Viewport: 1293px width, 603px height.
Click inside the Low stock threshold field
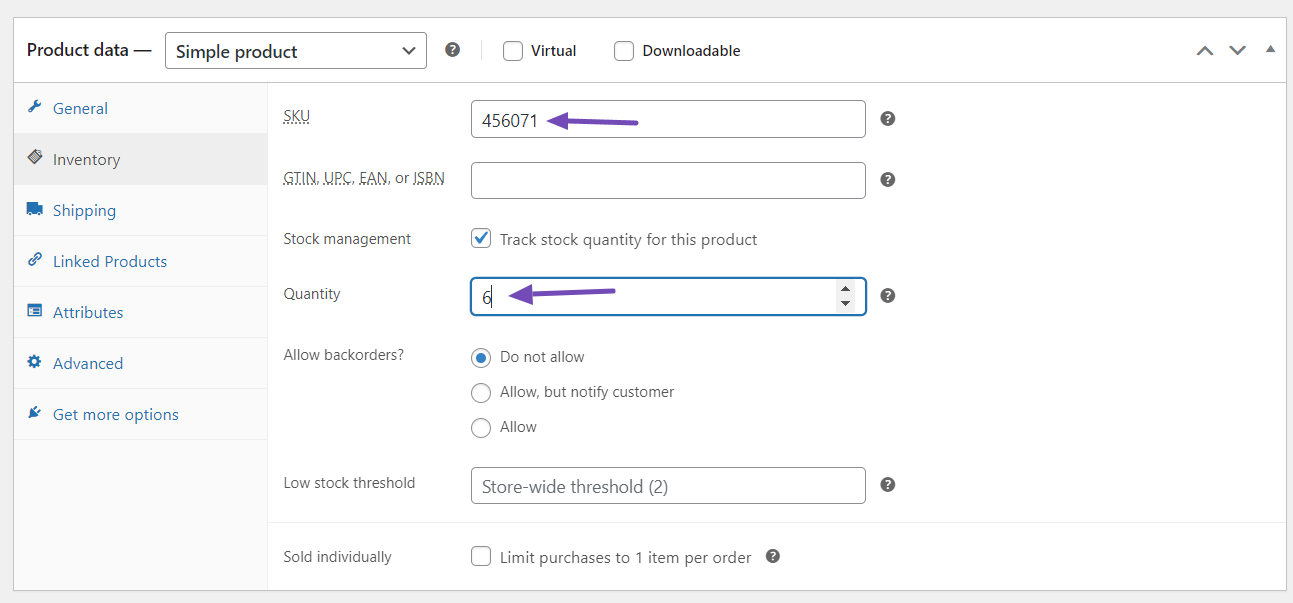click(x=668, y=485)
